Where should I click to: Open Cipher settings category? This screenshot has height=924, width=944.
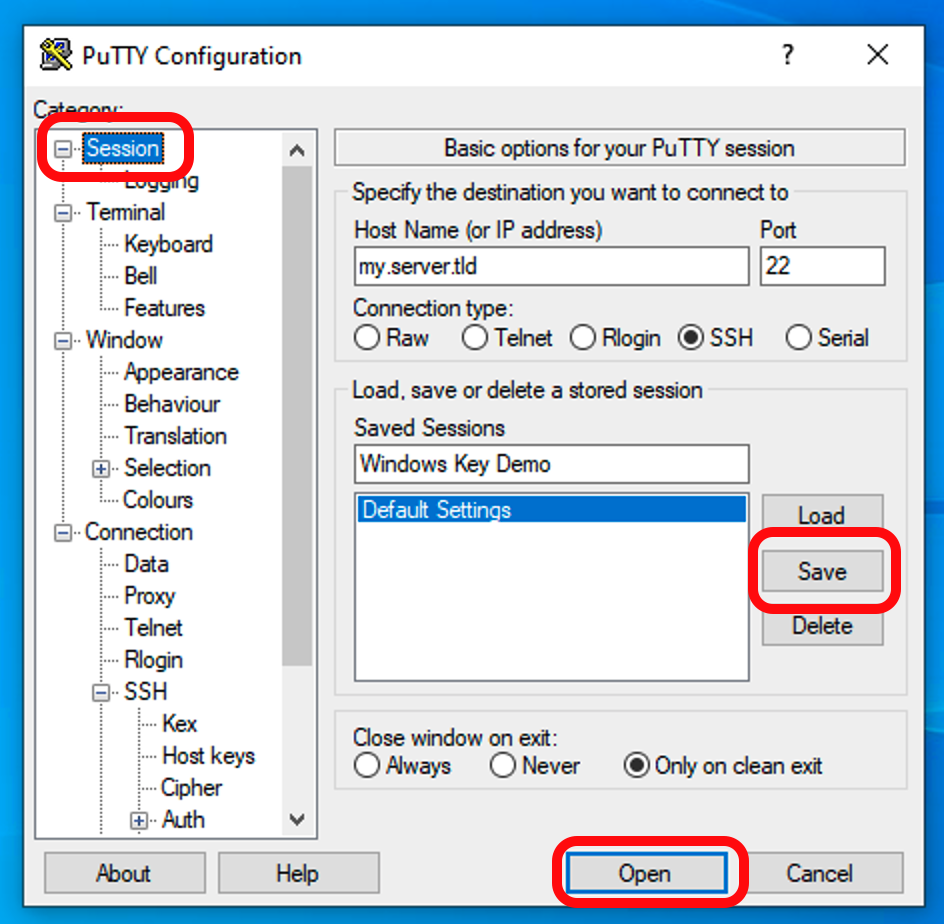click(x=191, y=788)
